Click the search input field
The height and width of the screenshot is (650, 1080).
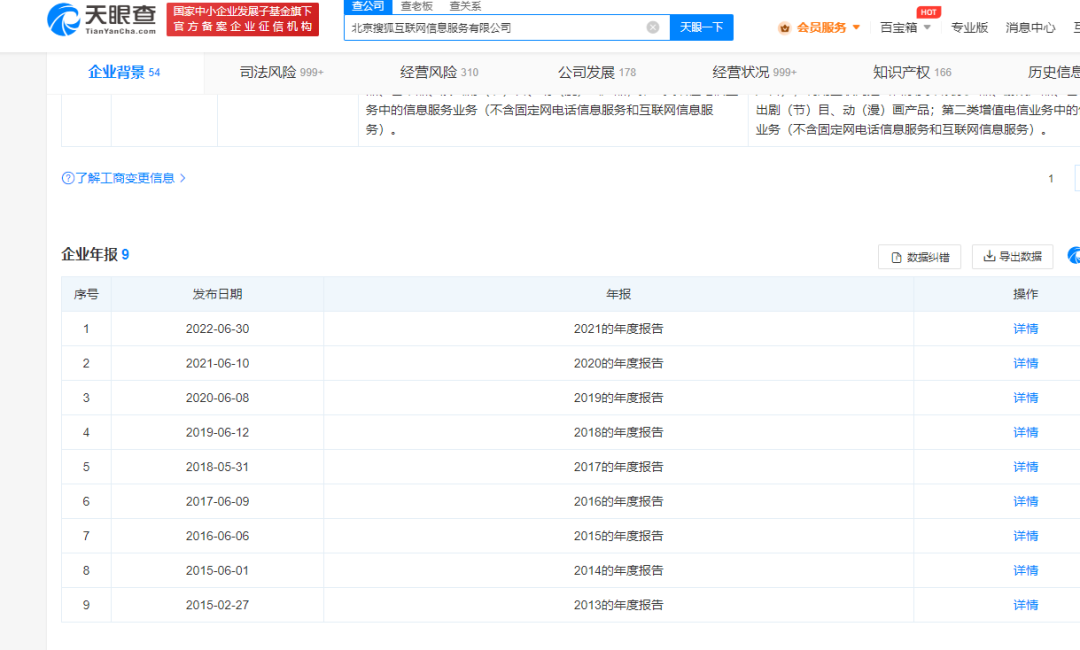(x=500, y=27)
